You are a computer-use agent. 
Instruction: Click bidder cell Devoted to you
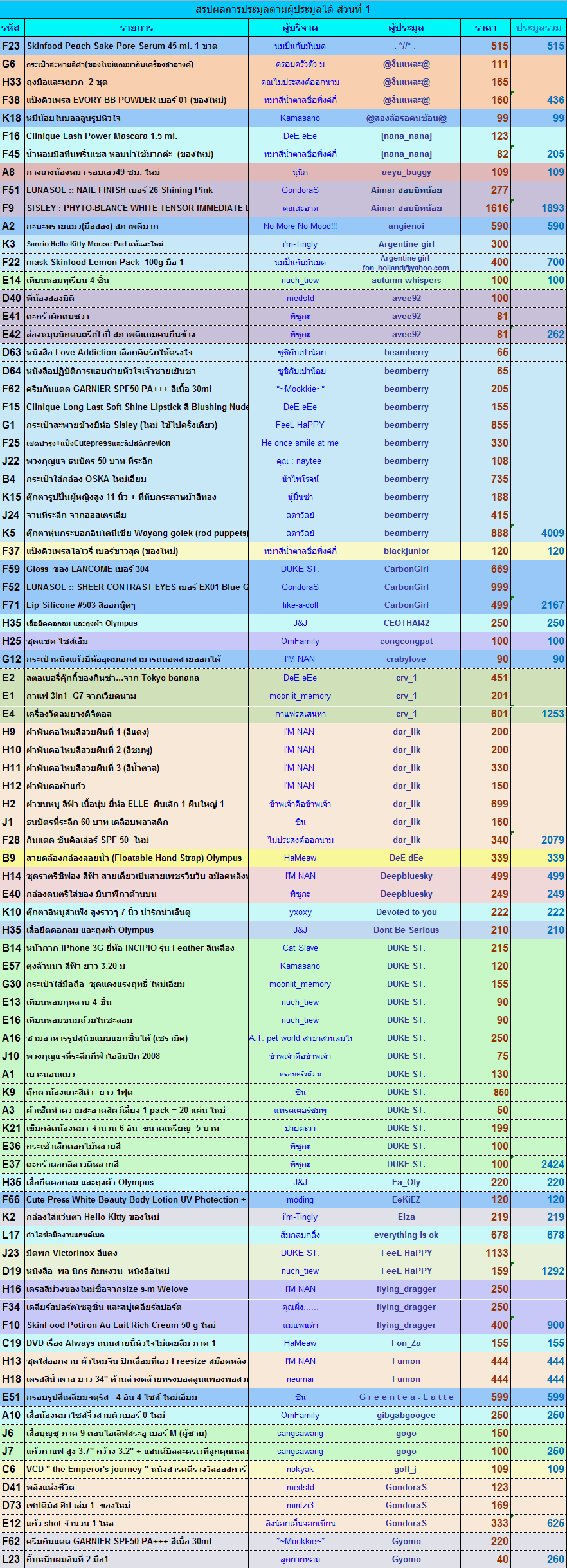coord(406,912)
